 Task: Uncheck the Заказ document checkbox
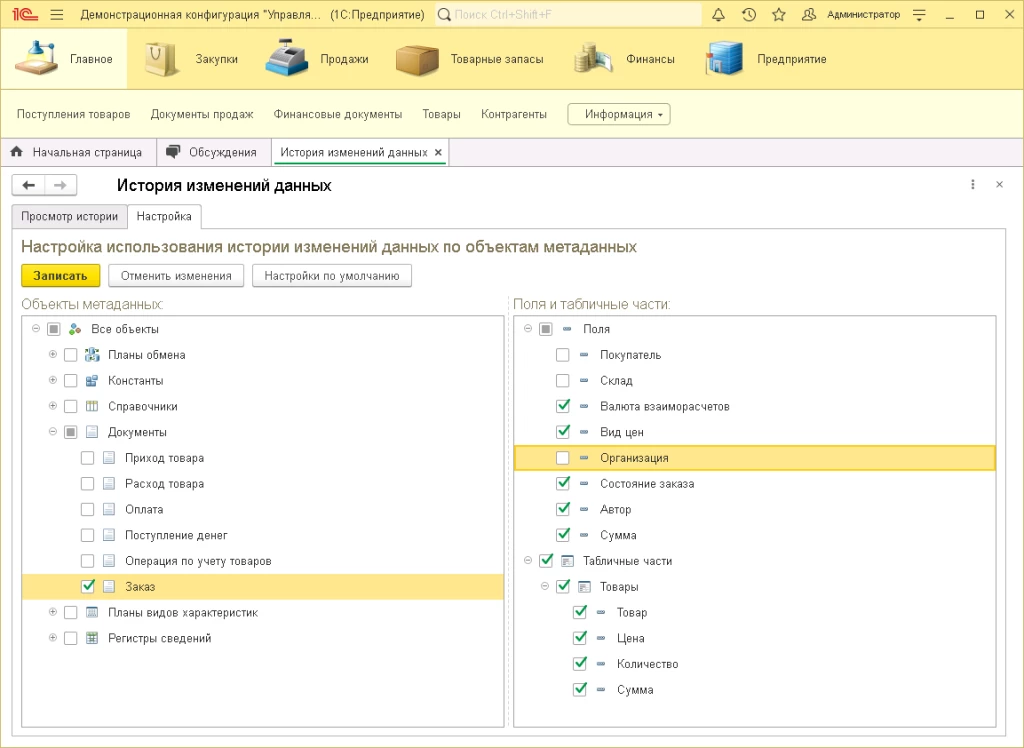(x=88, y=587)
